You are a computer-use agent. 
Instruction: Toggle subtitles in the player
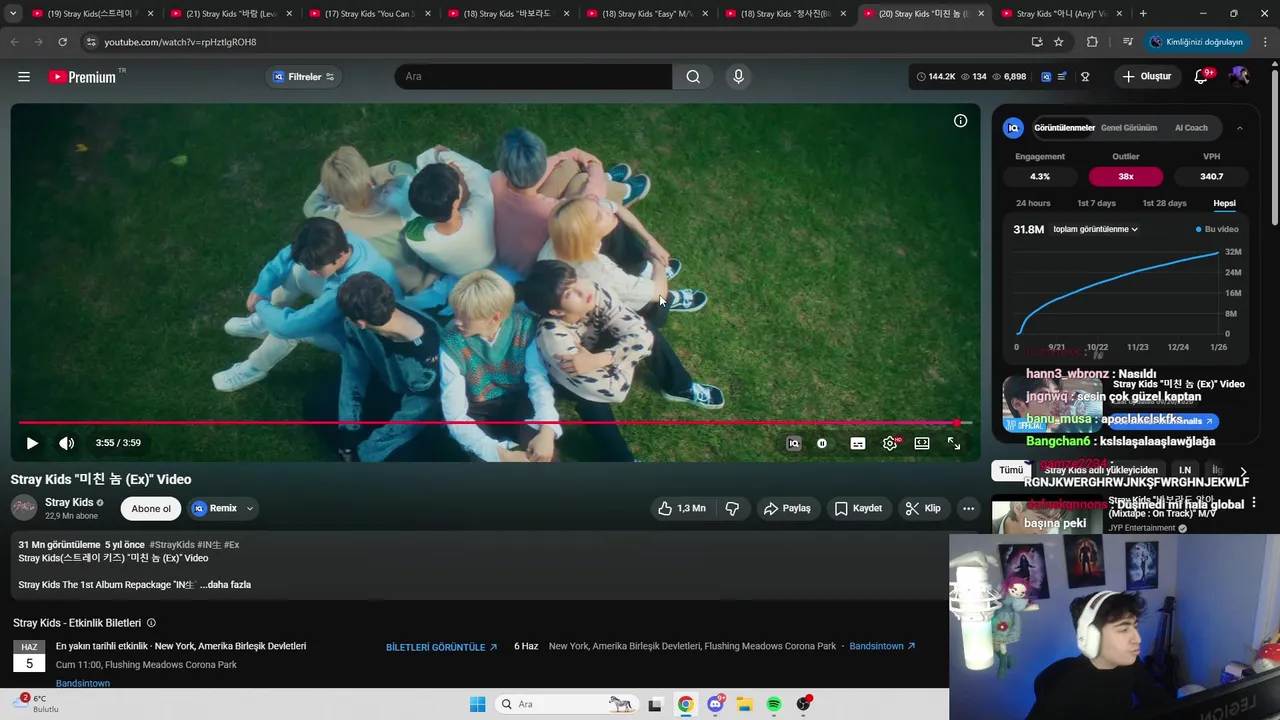point(858,443)
